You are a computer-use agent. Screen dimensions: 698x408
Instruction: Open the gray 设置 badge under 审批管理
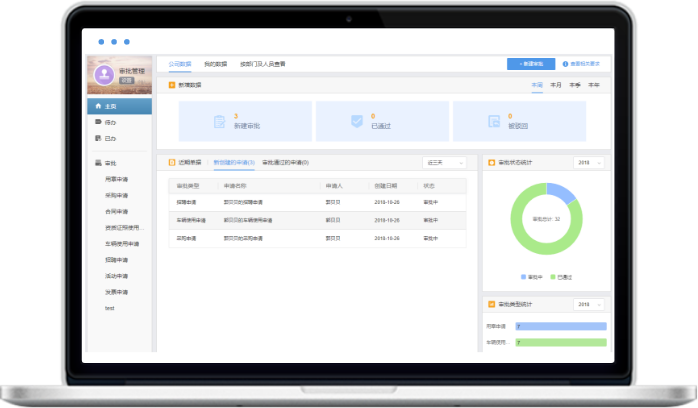126,81
